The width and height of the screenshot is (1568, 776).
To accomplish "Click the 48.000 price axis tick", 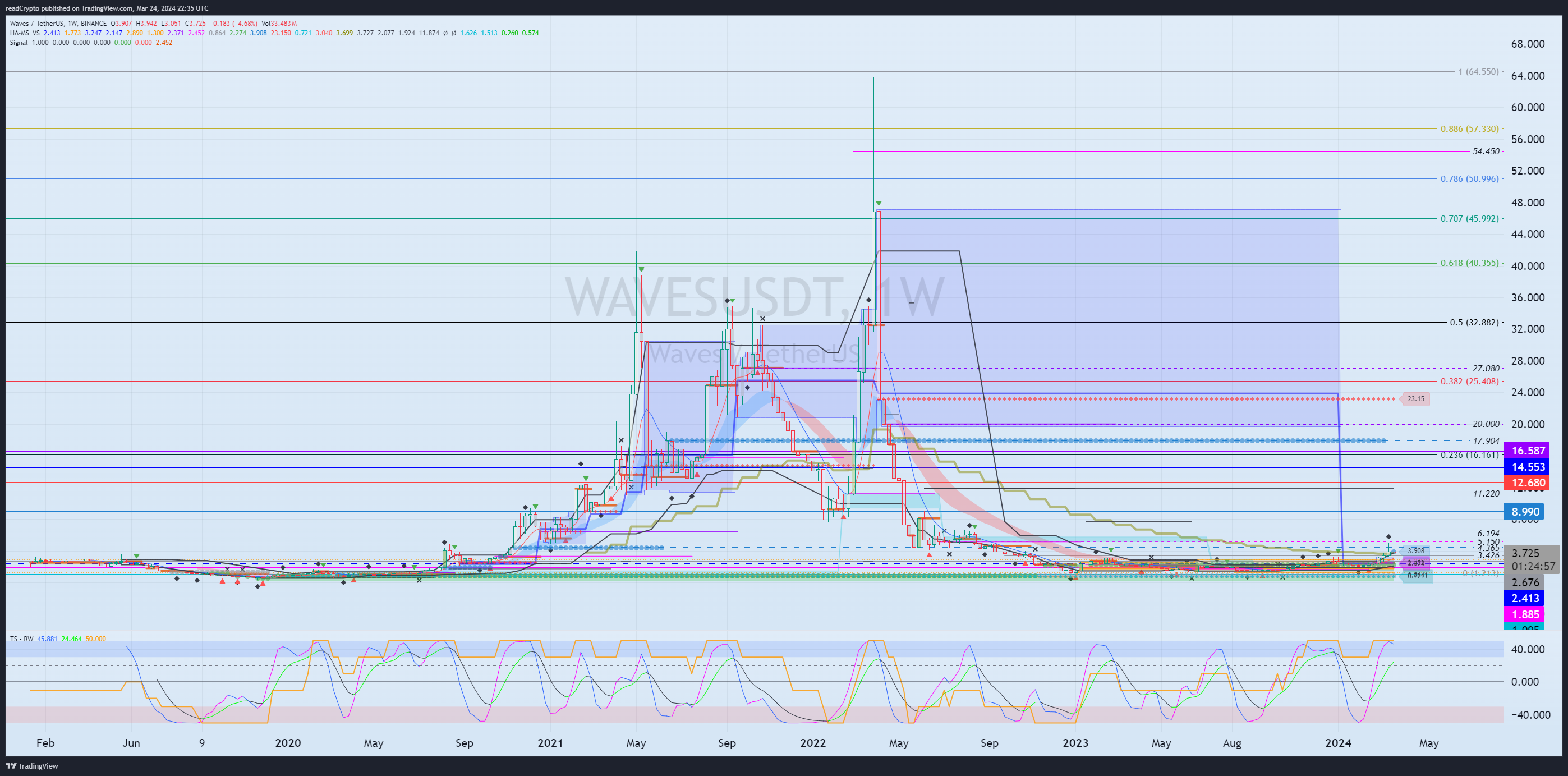I will pos(1527,203).
